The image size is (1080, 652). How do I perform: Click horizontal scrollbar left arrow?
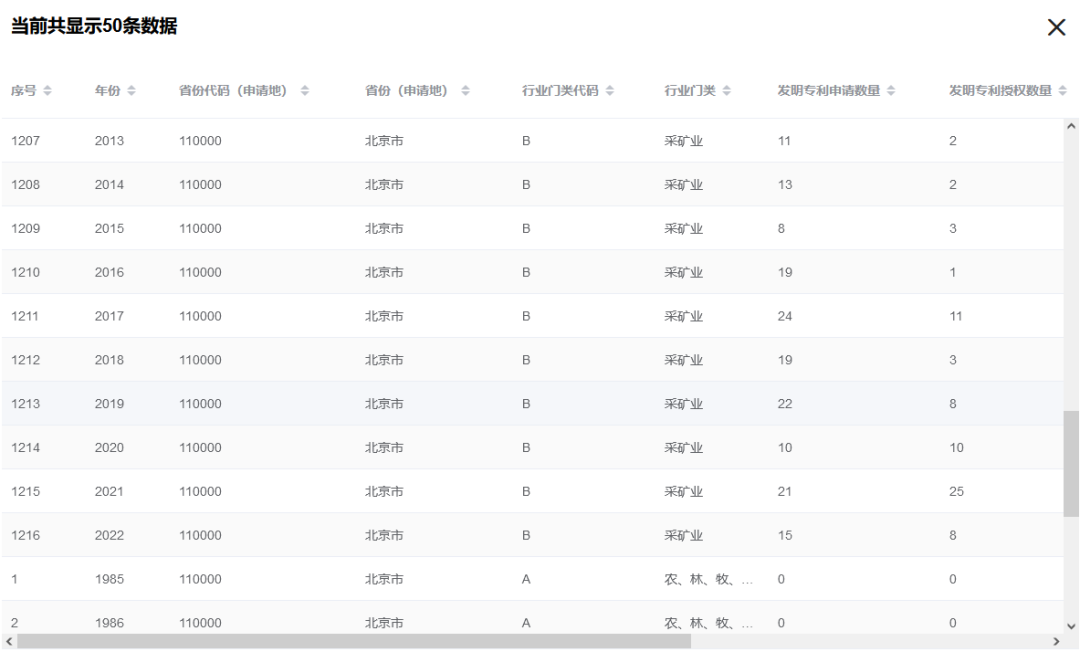(x=8, y=642)
